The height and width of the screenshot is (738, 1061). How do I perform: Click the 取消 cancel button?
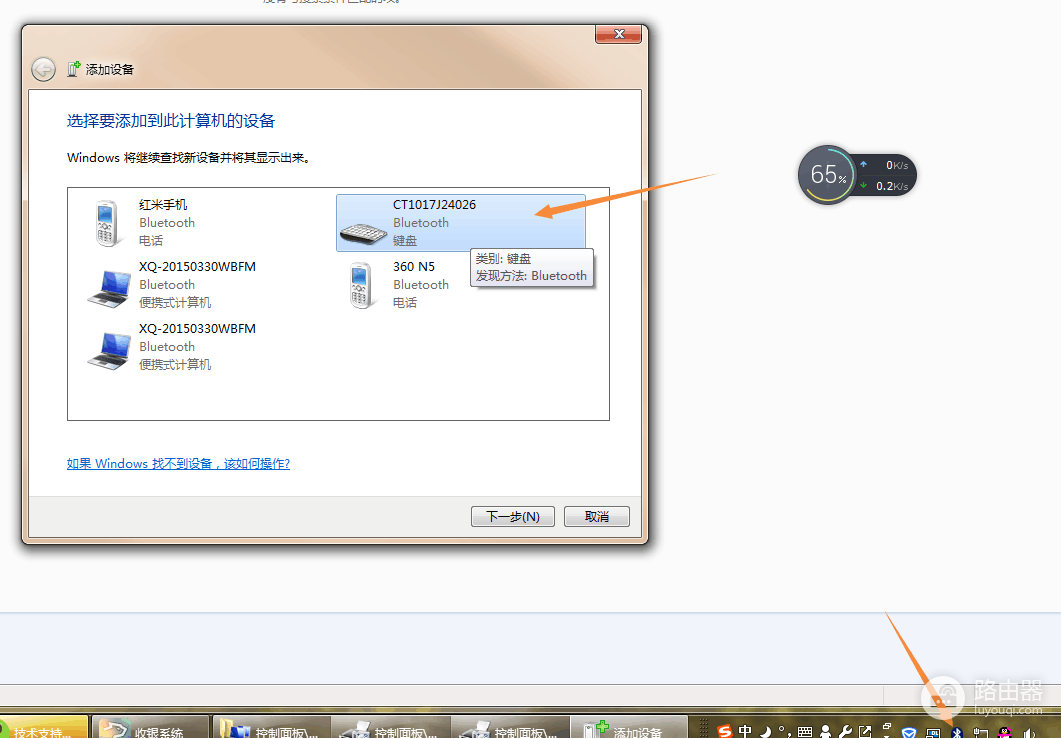(597, 516)
